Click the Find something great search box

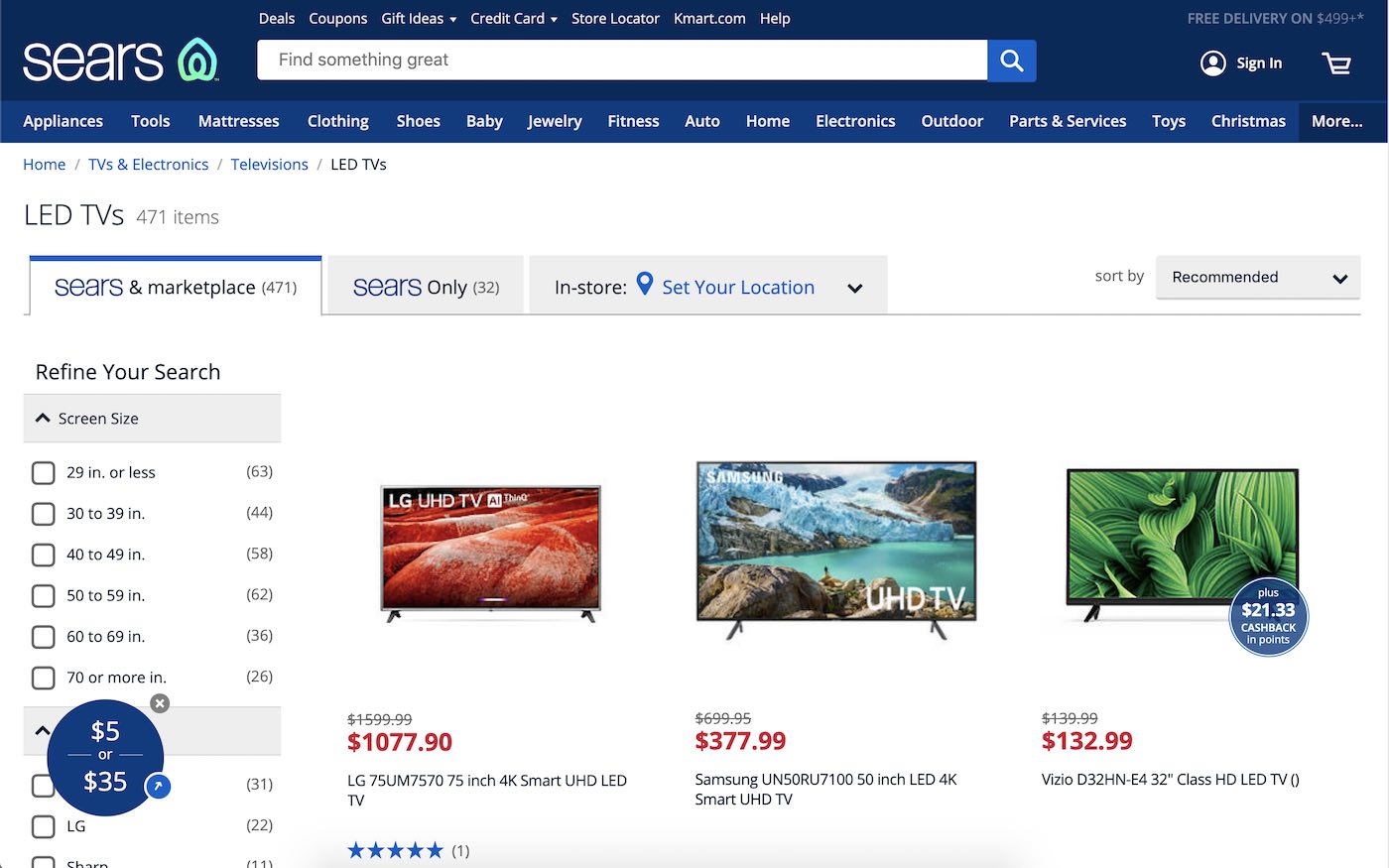click(622, 61)
